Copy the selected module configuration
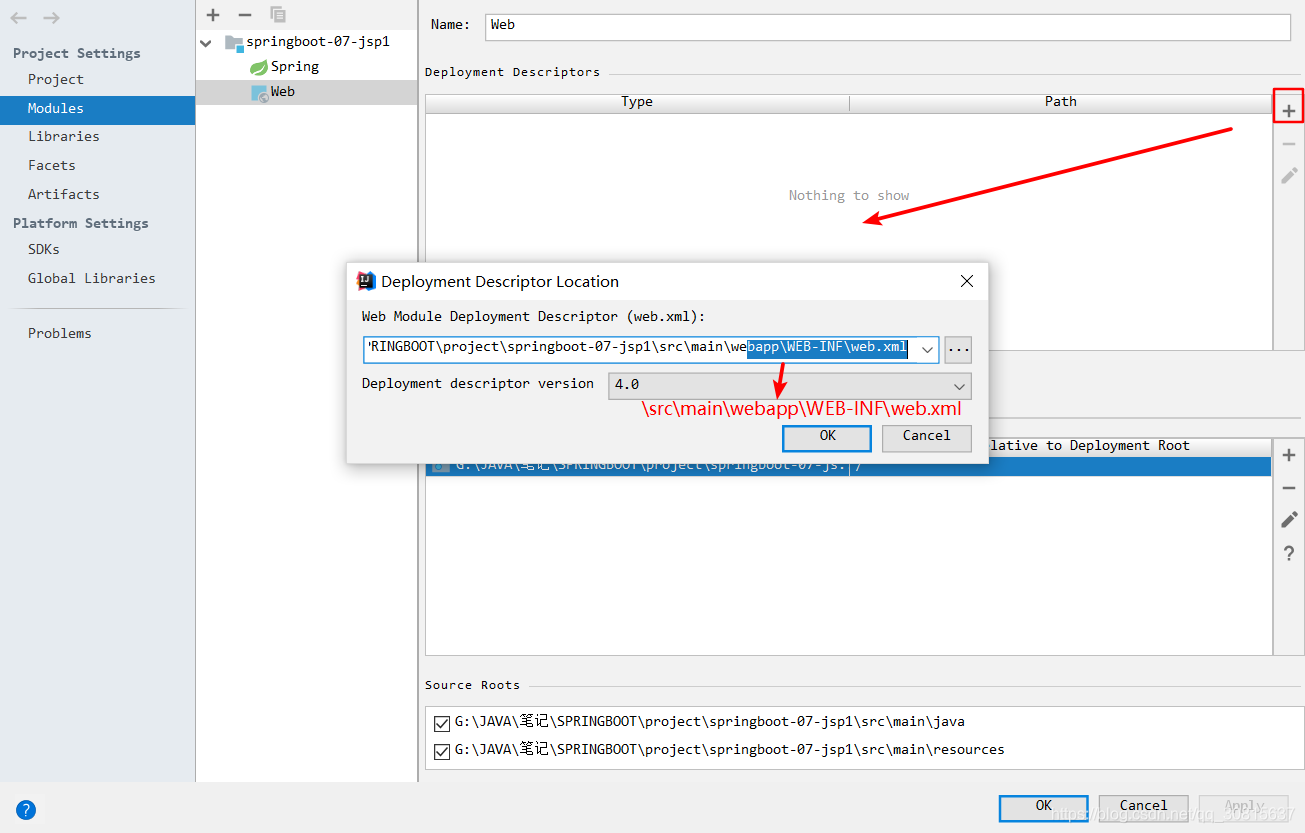Image resolution: width=1305 pixels, height=833 pixels. click(278, 14)
